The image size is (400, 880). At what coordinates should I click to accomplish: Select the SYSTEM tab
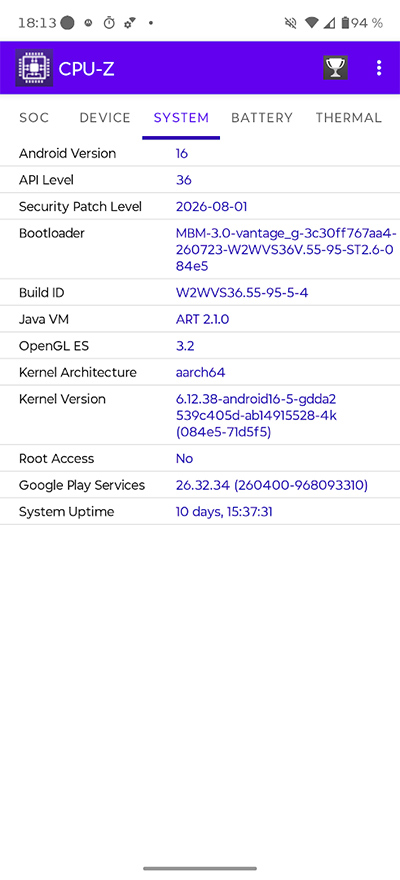(x=181, y=118)
